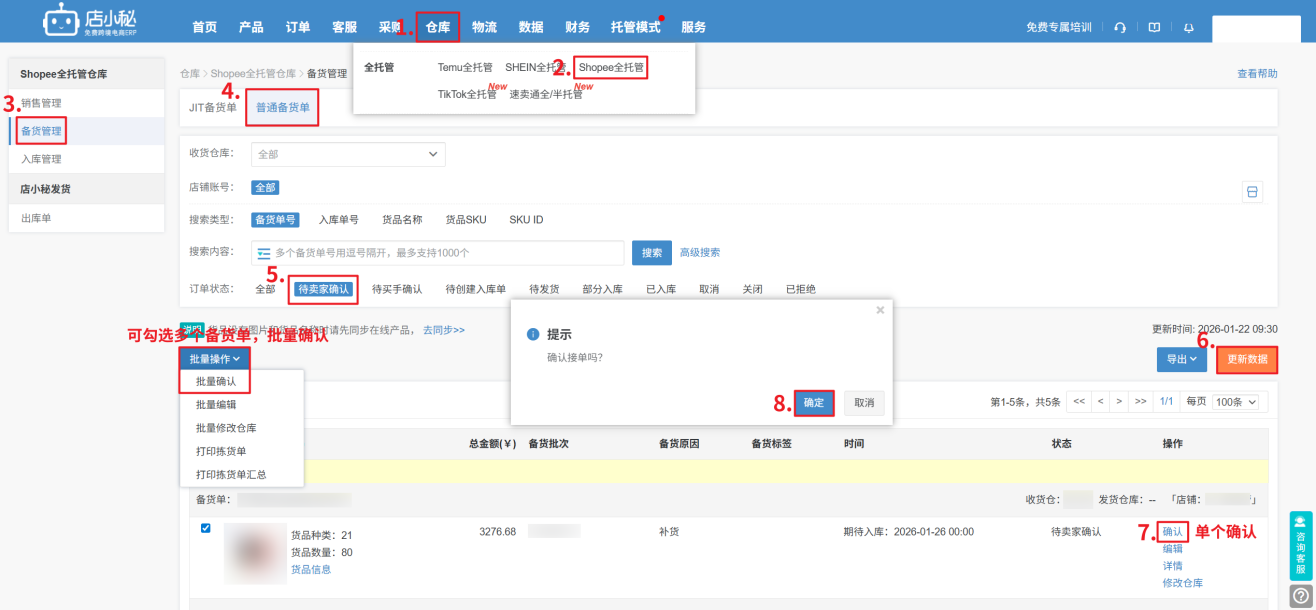Image resolution: width=1316 pixels, height=610 pixels.
Task: Open the 数据 top menu
Action: pos(531,27)
